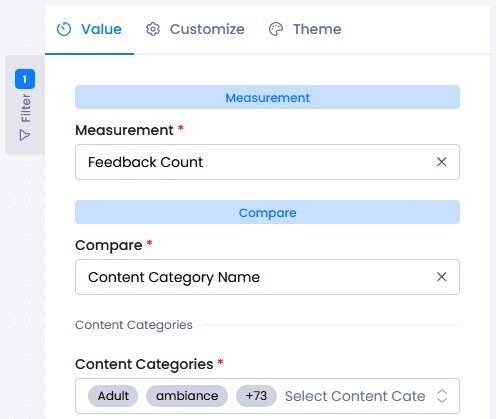Clear the Feedback Count measurement selection

tap(441, 162)
